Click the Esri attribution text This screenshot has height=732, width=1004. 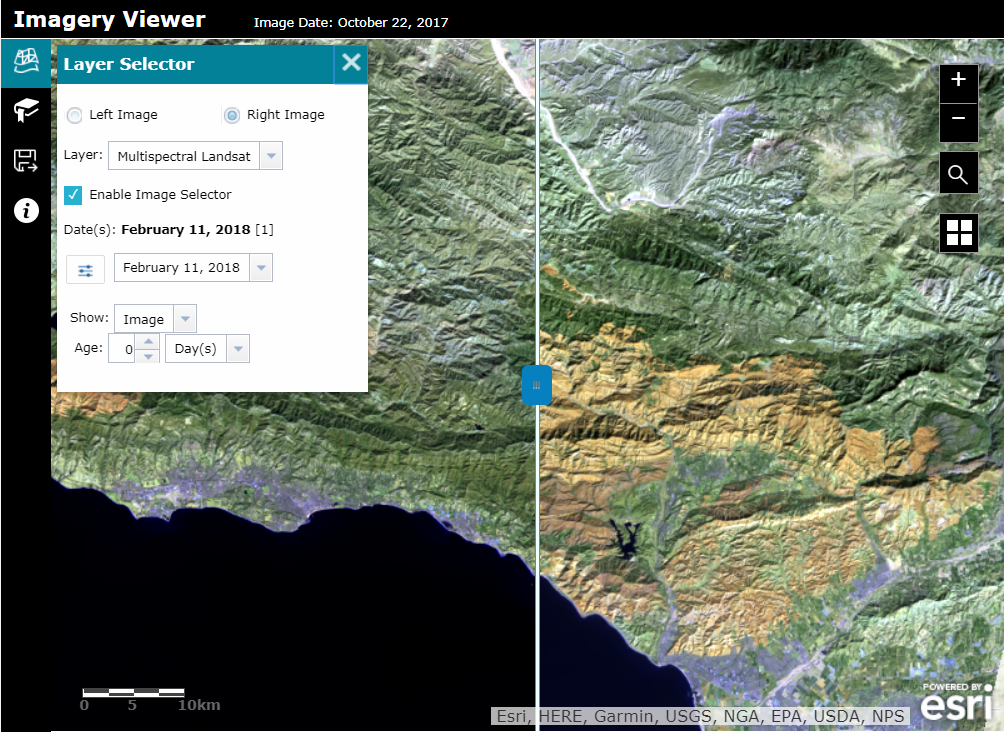click(x=700, y=716)
